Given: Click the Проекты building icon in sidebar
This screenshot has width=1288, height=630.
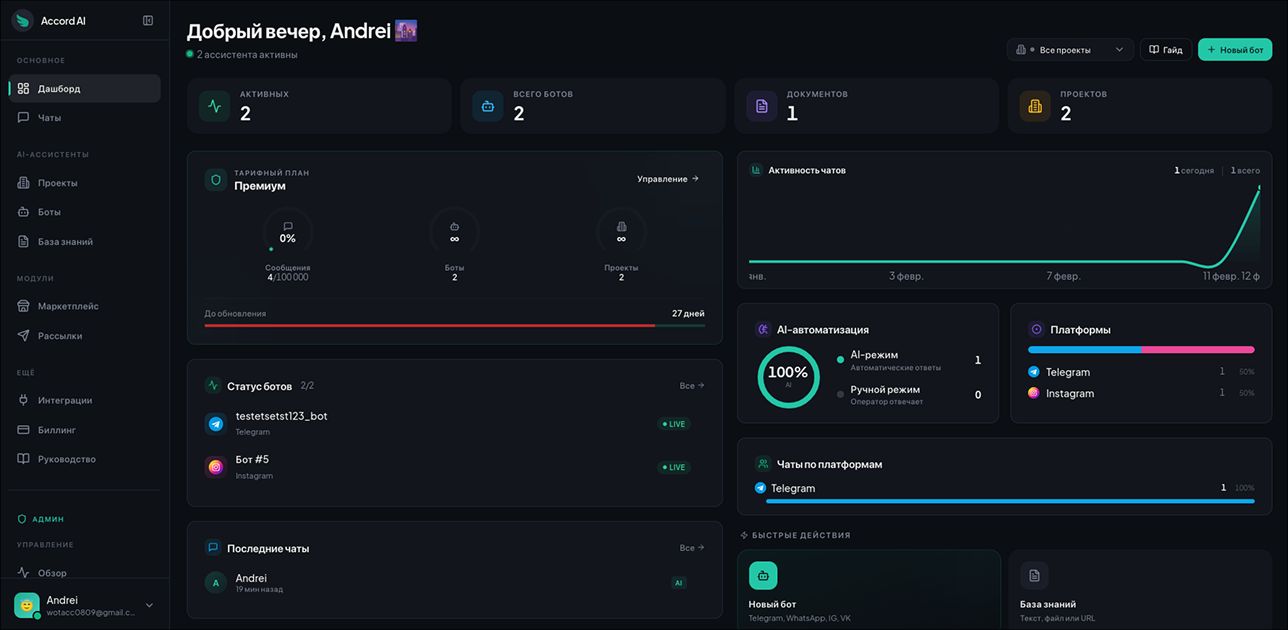Looking at the screenshot, I should click(x=23, y=183).
